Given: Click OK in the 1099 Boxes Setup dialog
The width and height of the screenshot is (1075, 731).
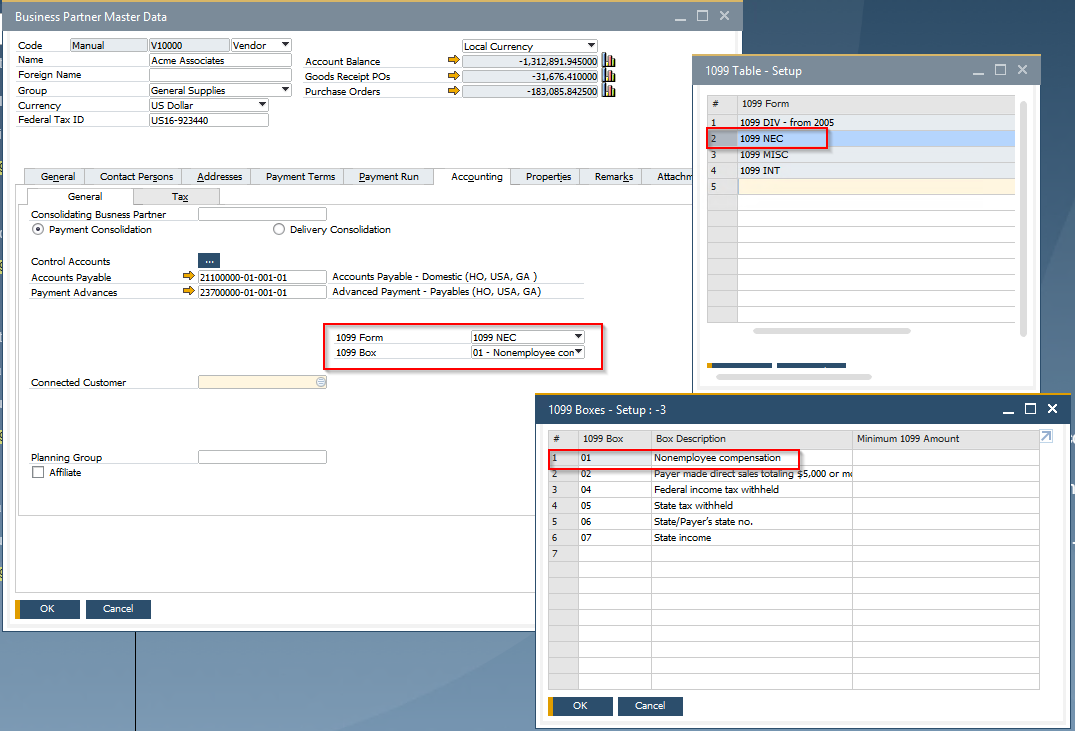Looking at the screenshot, I should point(580,706).
